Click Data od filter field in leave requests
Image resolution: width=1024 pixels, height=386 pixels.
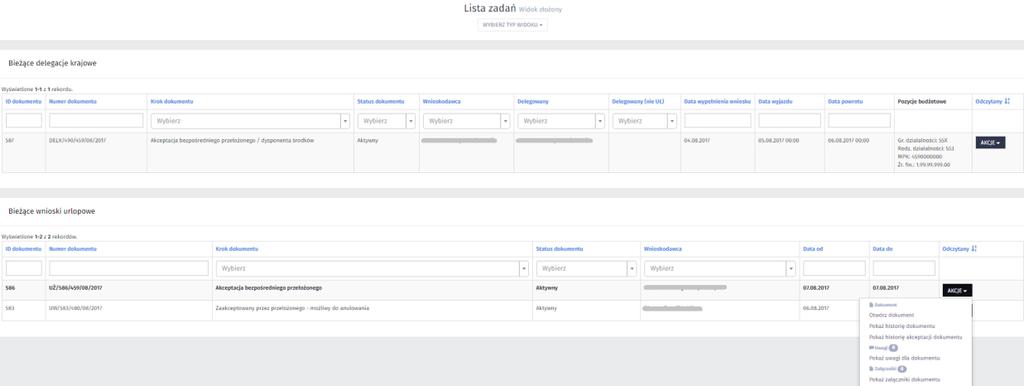coord(834,268)
